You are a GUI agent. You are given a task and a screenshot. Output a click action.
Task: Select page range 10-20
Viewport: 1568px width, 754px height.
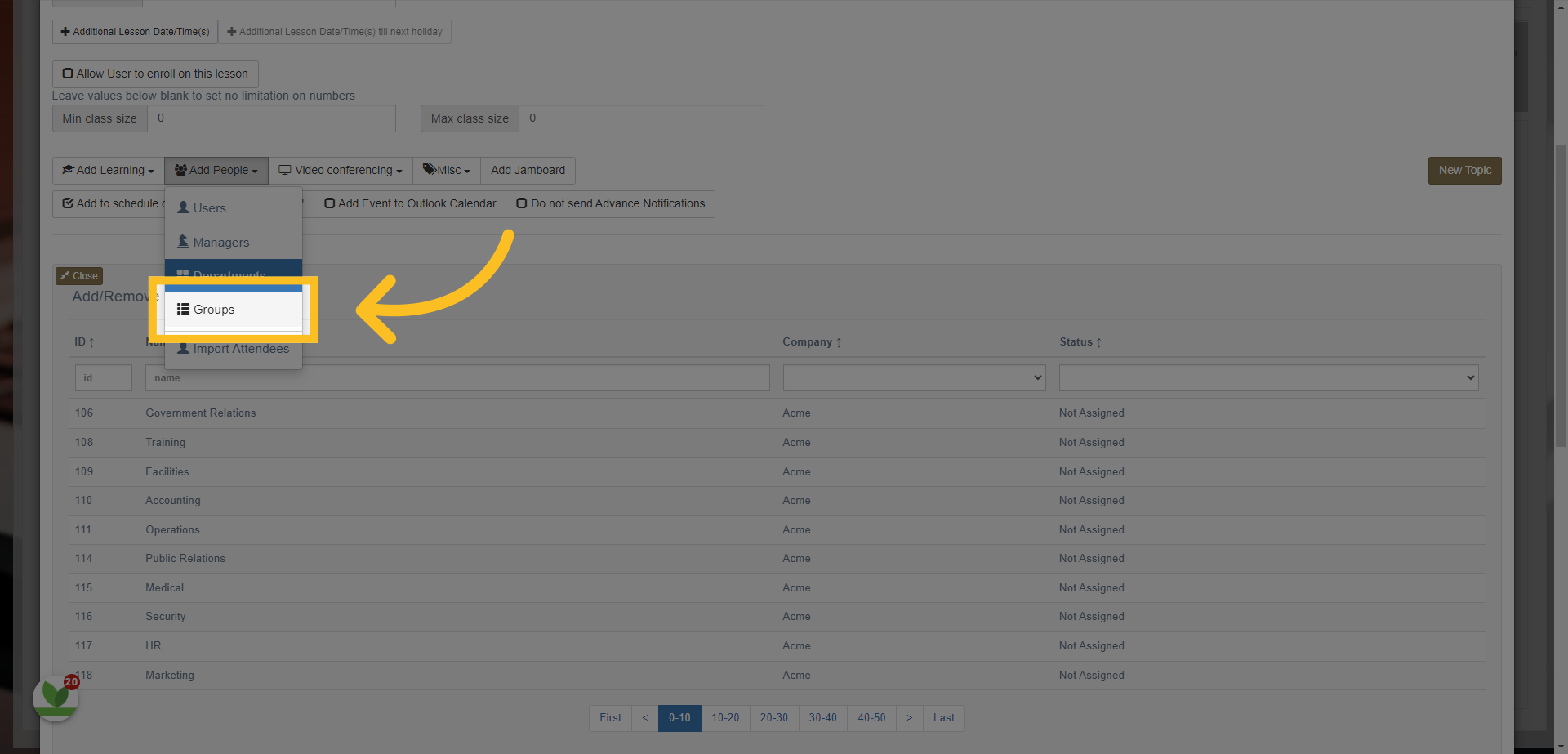click(725, 718)
